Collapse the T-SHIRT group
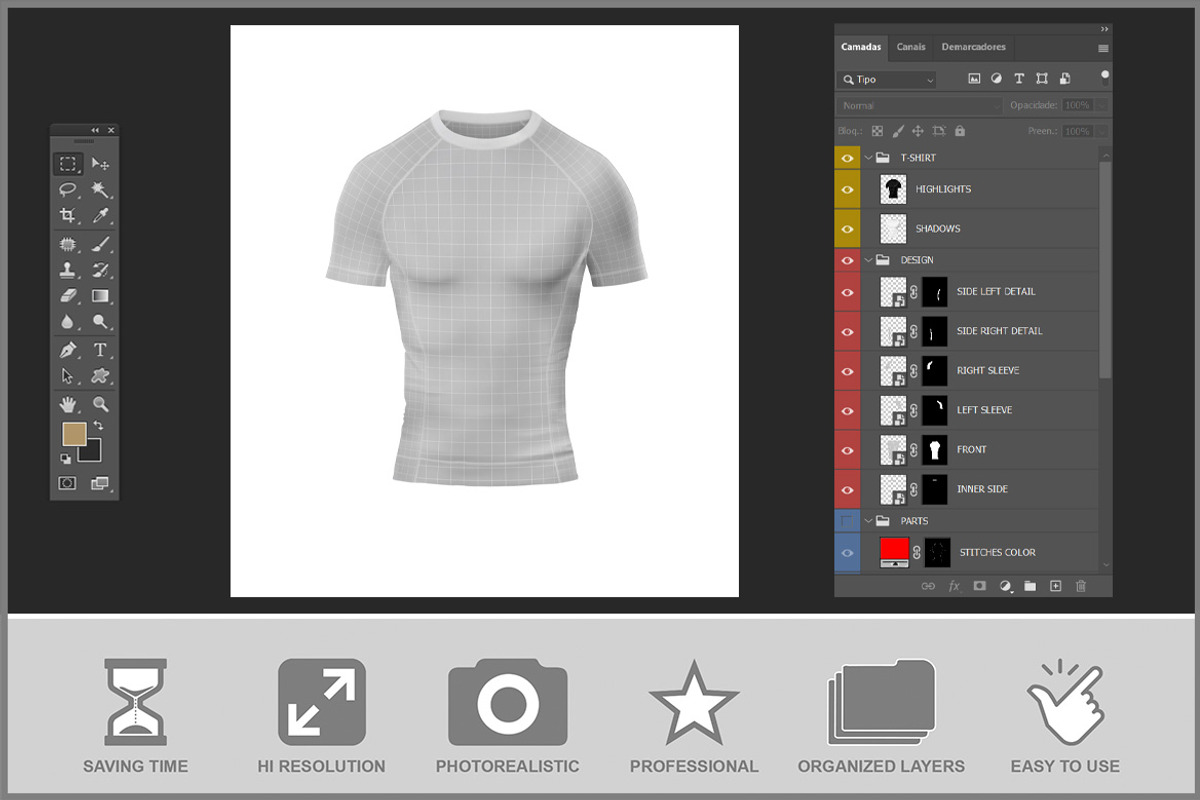1200x800 pixels. pos(868,158)
